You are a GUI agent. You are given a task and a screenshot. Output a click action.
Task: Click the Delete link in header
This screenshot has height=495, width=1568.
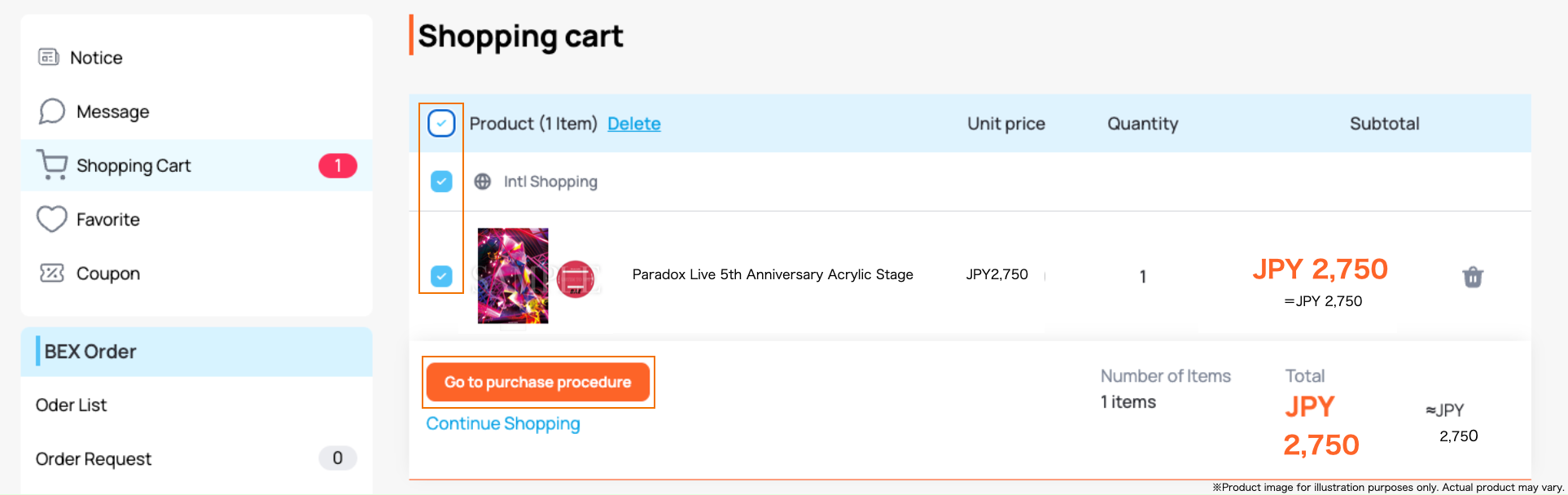coord(634,124)
